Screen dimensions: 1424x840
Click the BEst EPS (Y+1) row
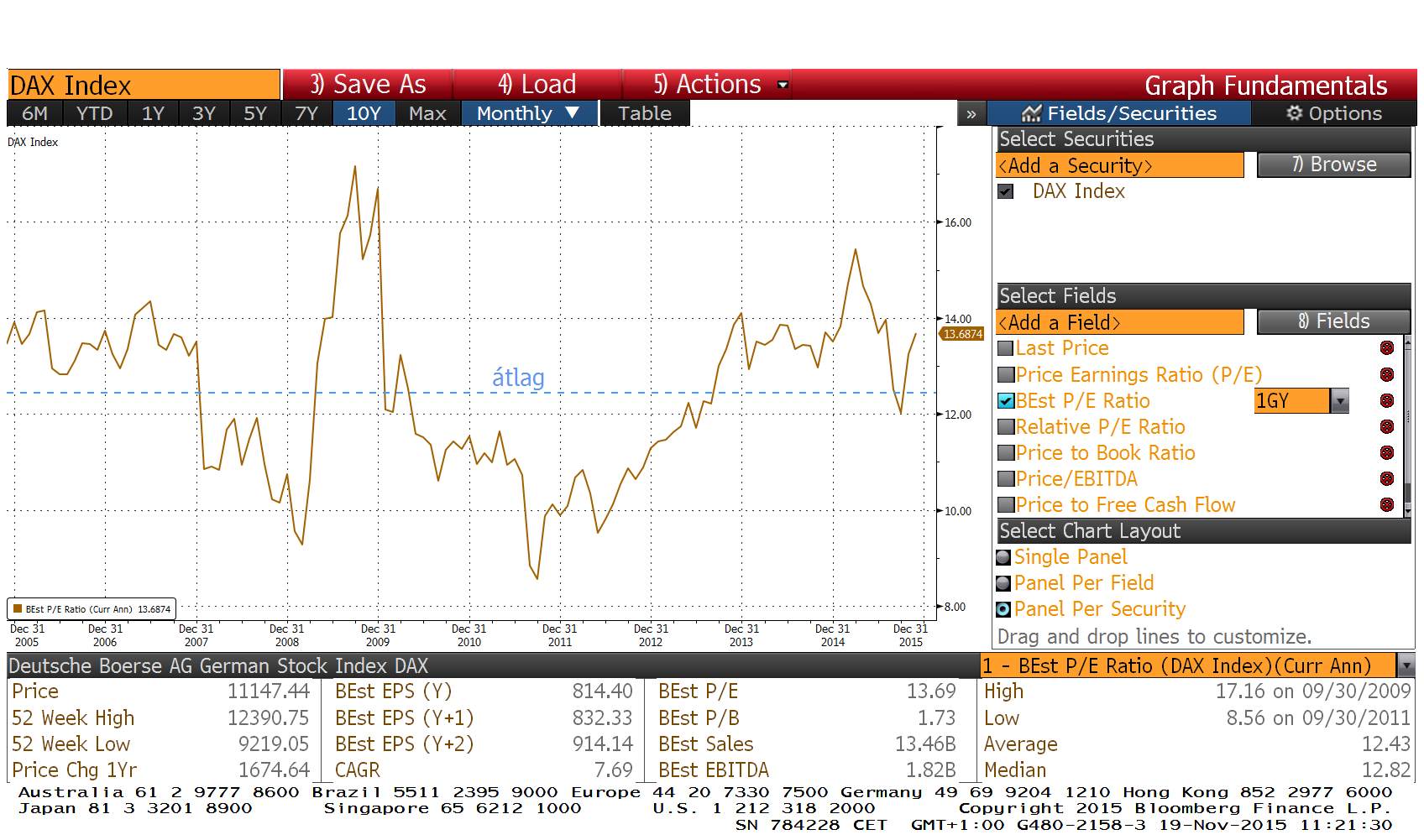tap(484, 718)
